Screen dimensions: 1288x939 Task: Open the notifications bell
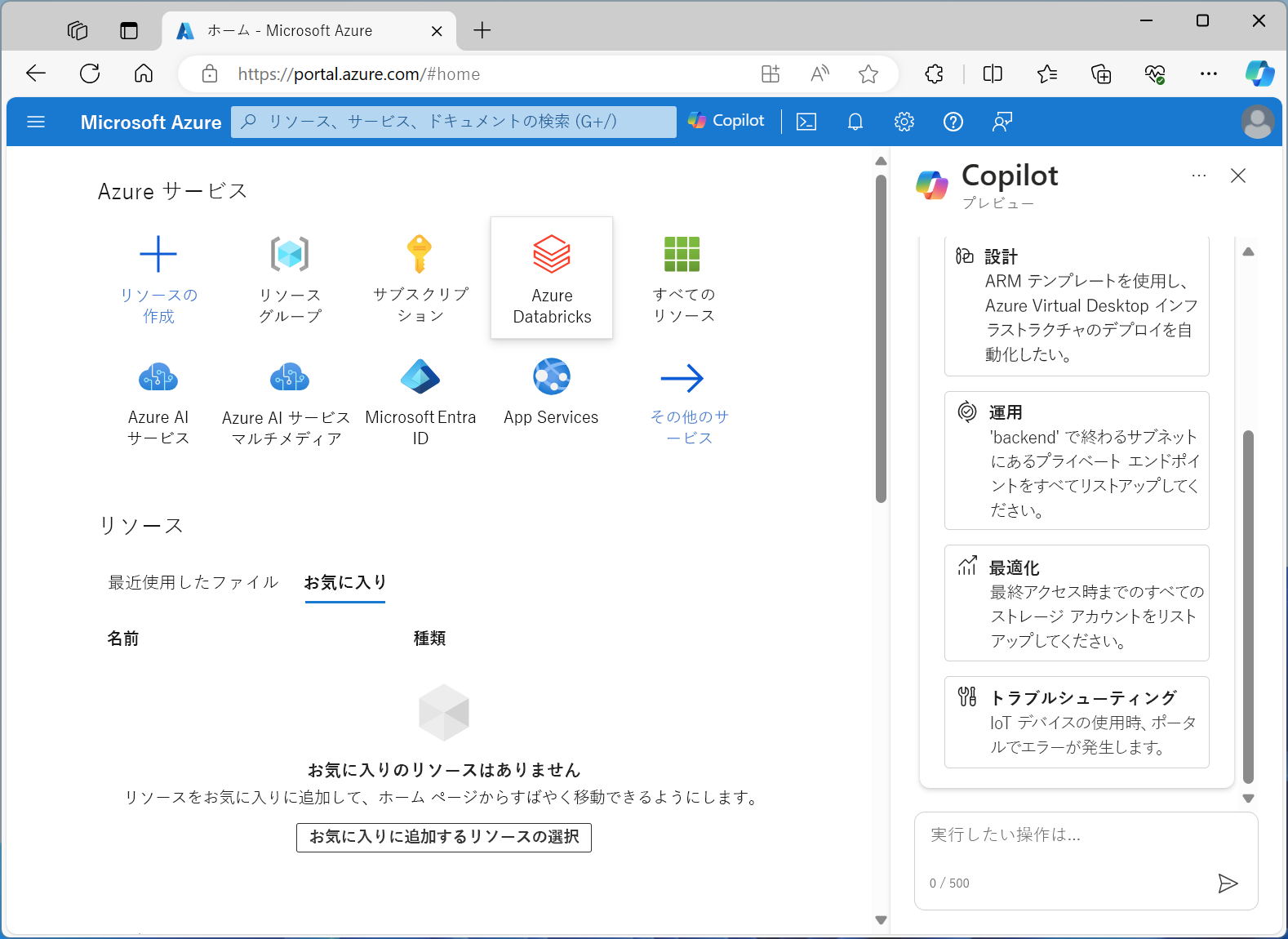point(855,122)
